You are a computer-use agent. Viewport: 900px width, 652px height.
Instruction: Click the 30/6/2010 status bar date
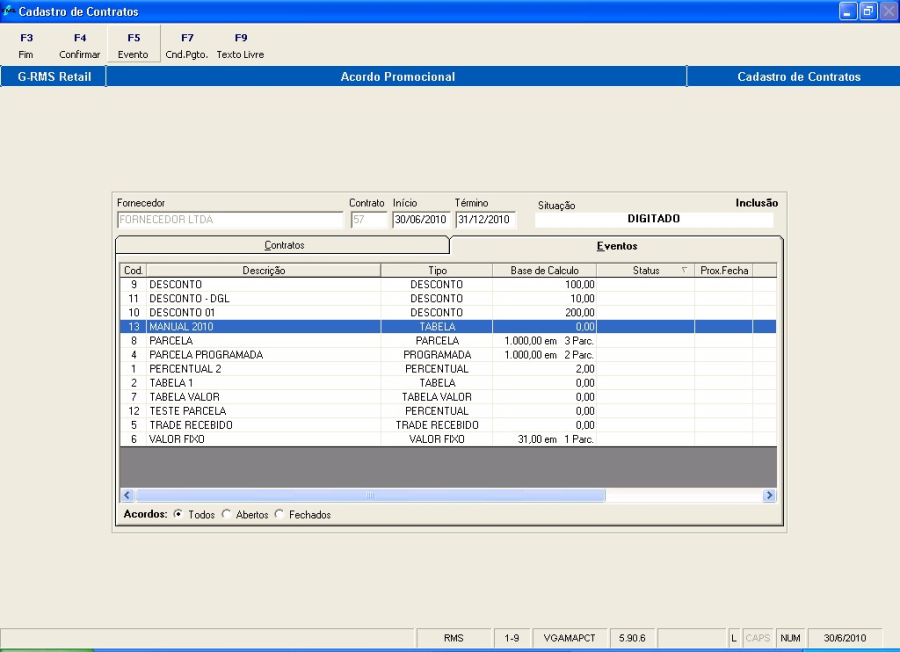pyautogui.click(x=845, y=638)
